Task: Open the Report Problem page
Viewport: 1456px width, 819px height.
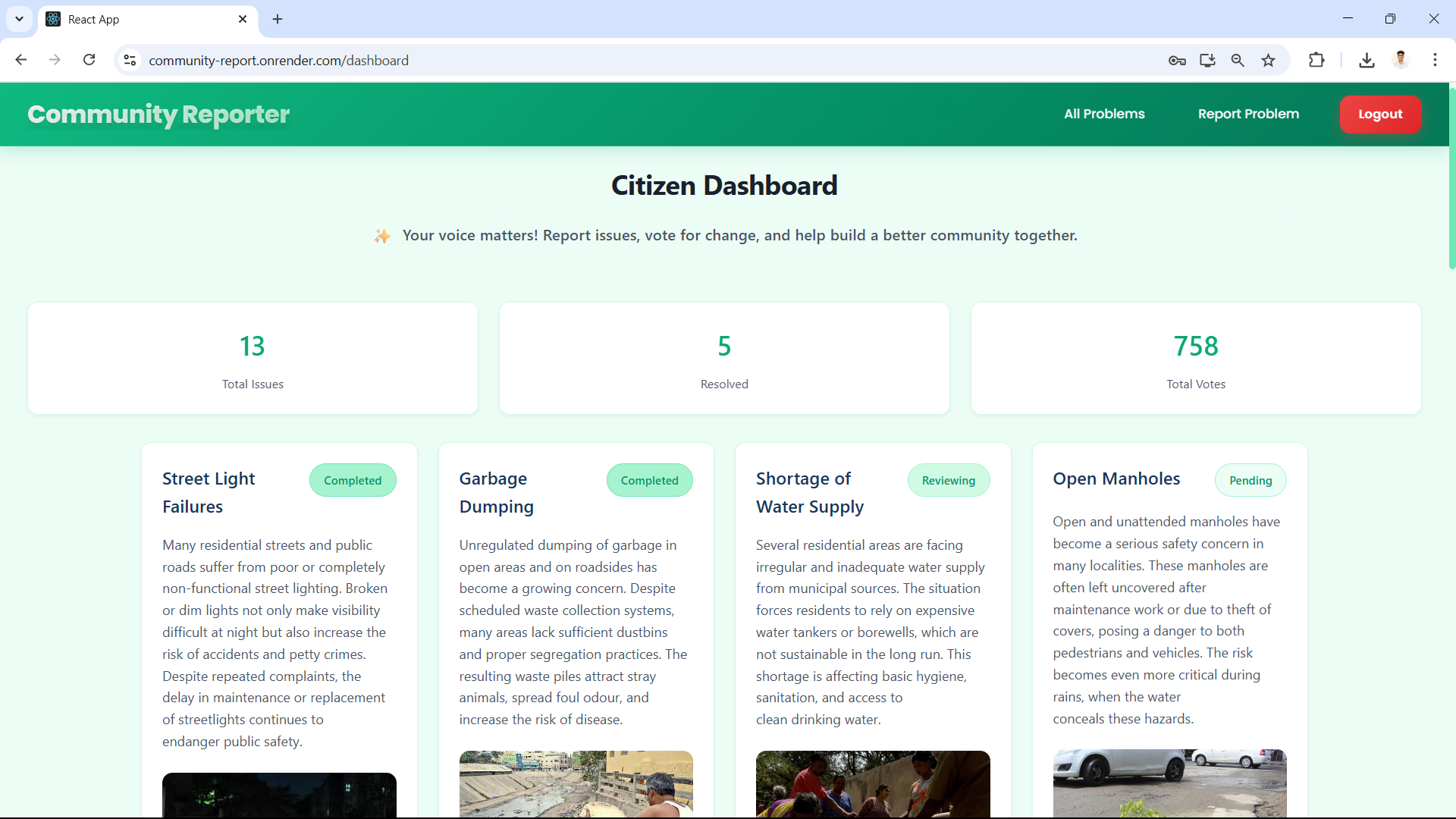Action: pos(1248,114)
